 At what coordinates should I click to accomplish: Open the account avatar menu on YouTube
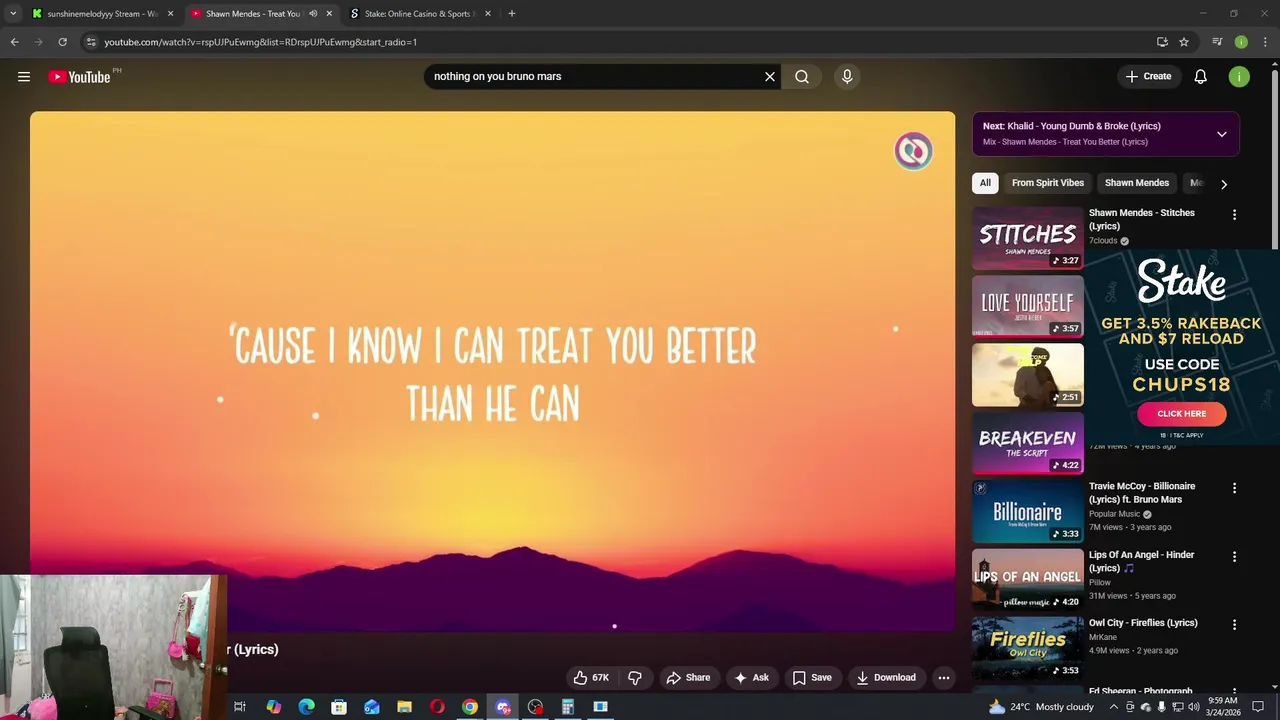coord(1239,76)
